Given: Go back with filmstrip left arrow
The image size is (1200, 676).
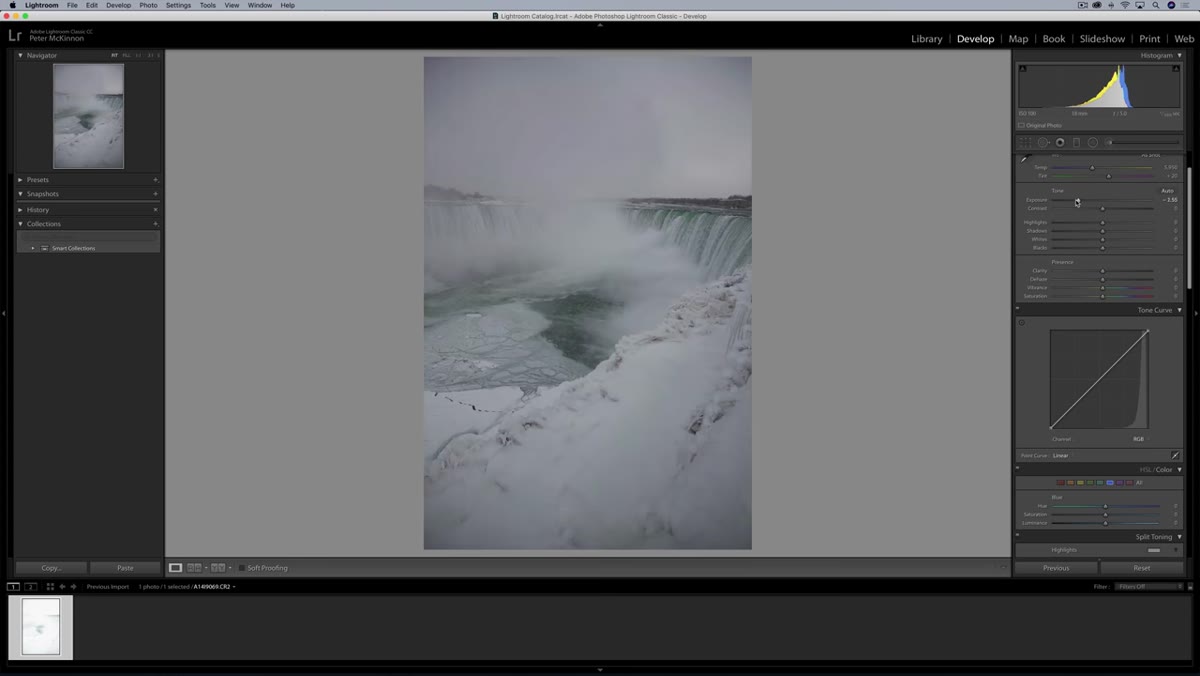Looking at the screenshot, I should tap(62, 587).
